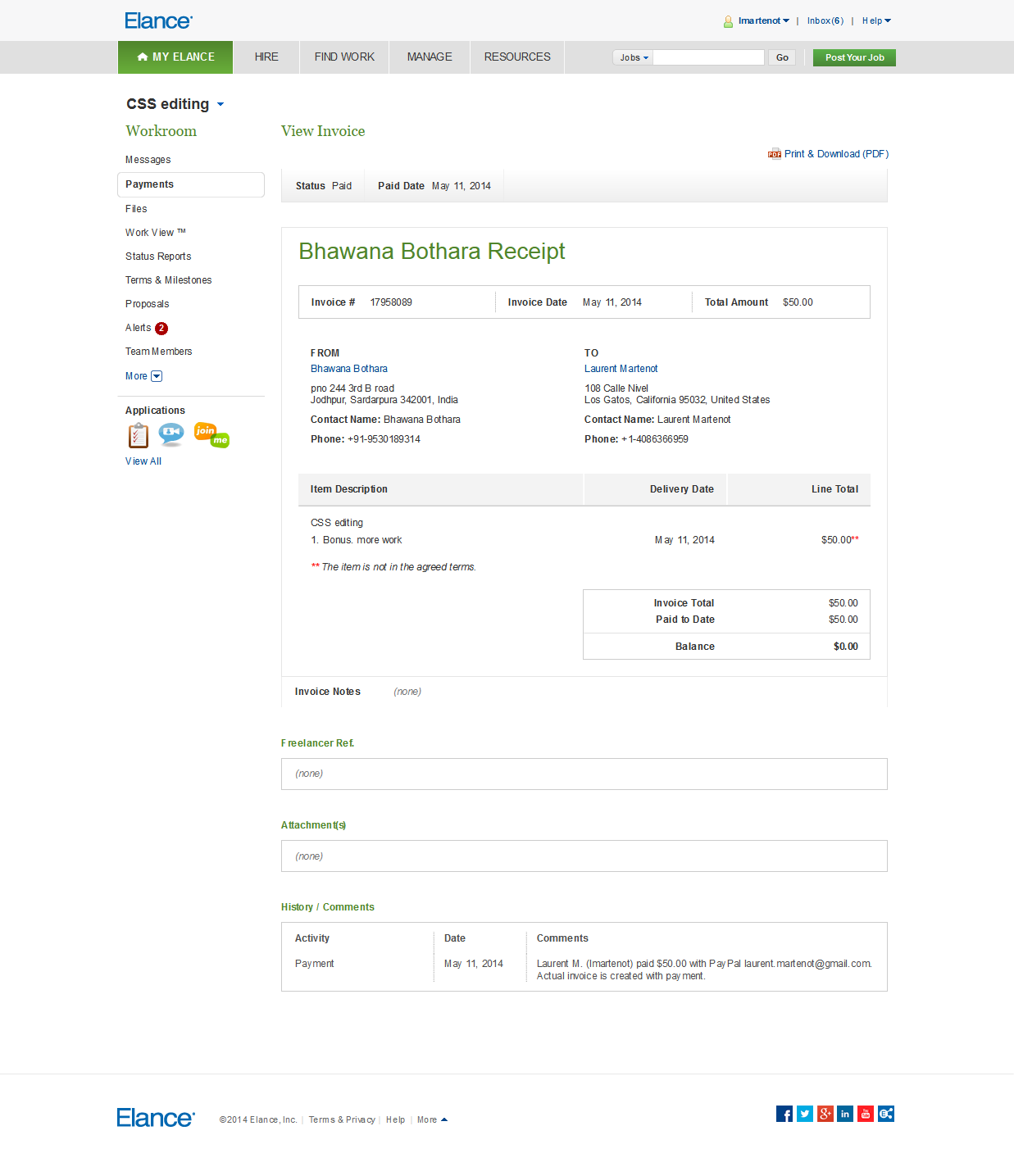The image size is (1014, 1176).
Task: Click the Elance share network icon
Action: (886, 1114)
